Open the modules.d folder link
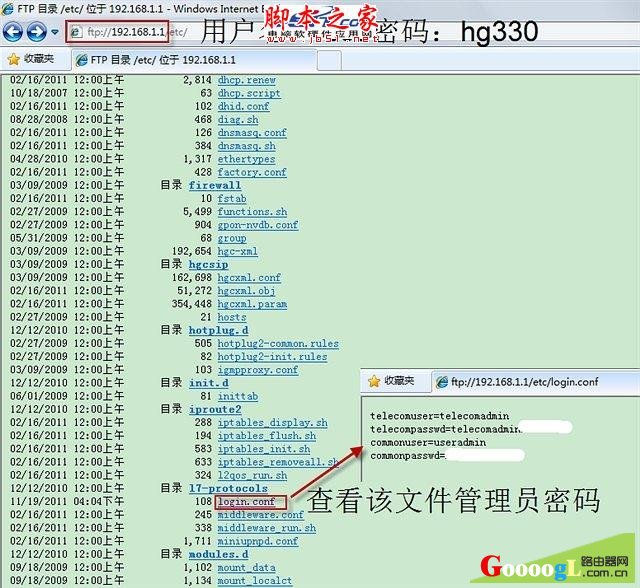 click(218, 554)
